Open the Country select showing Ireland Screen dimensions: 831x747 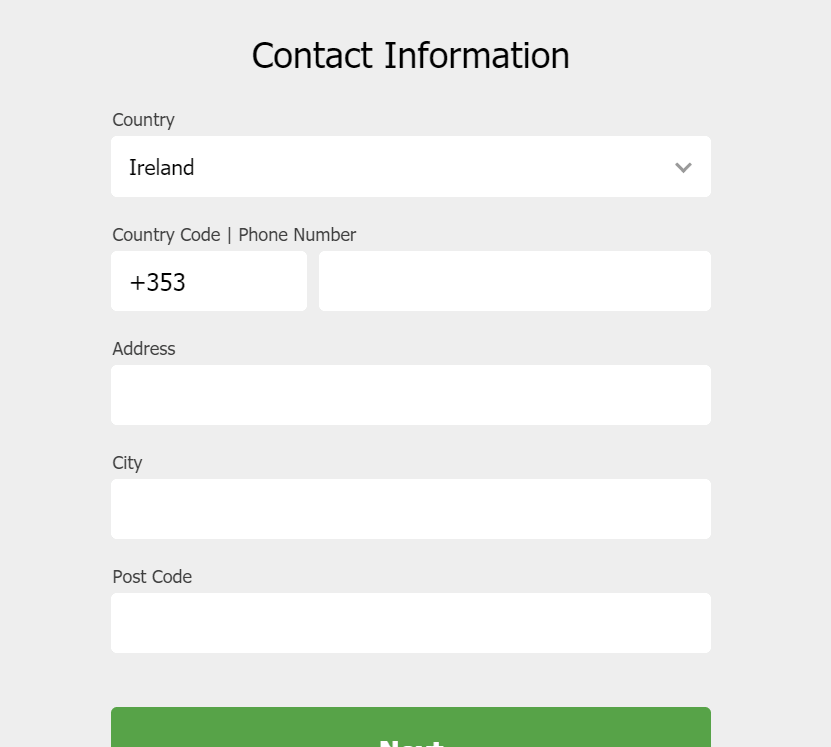click(411, 166)
